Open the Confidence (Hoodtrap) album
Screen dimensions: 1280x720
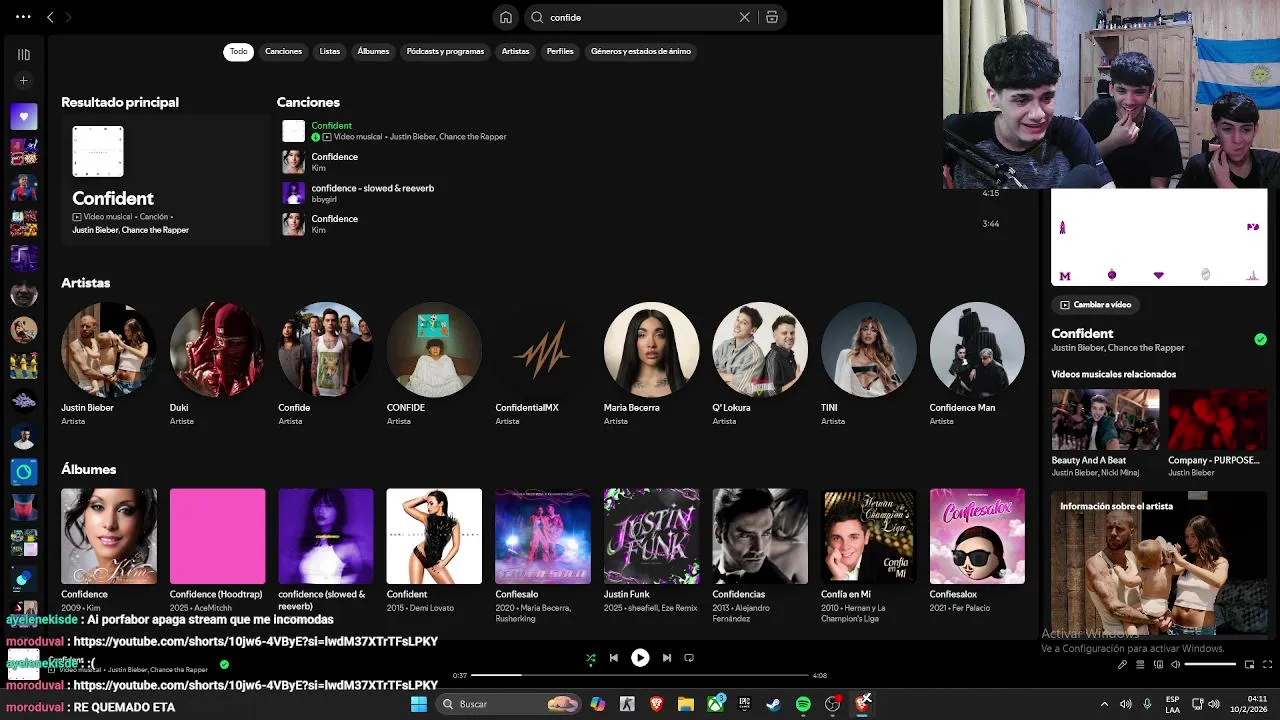(x=217, y=550)
